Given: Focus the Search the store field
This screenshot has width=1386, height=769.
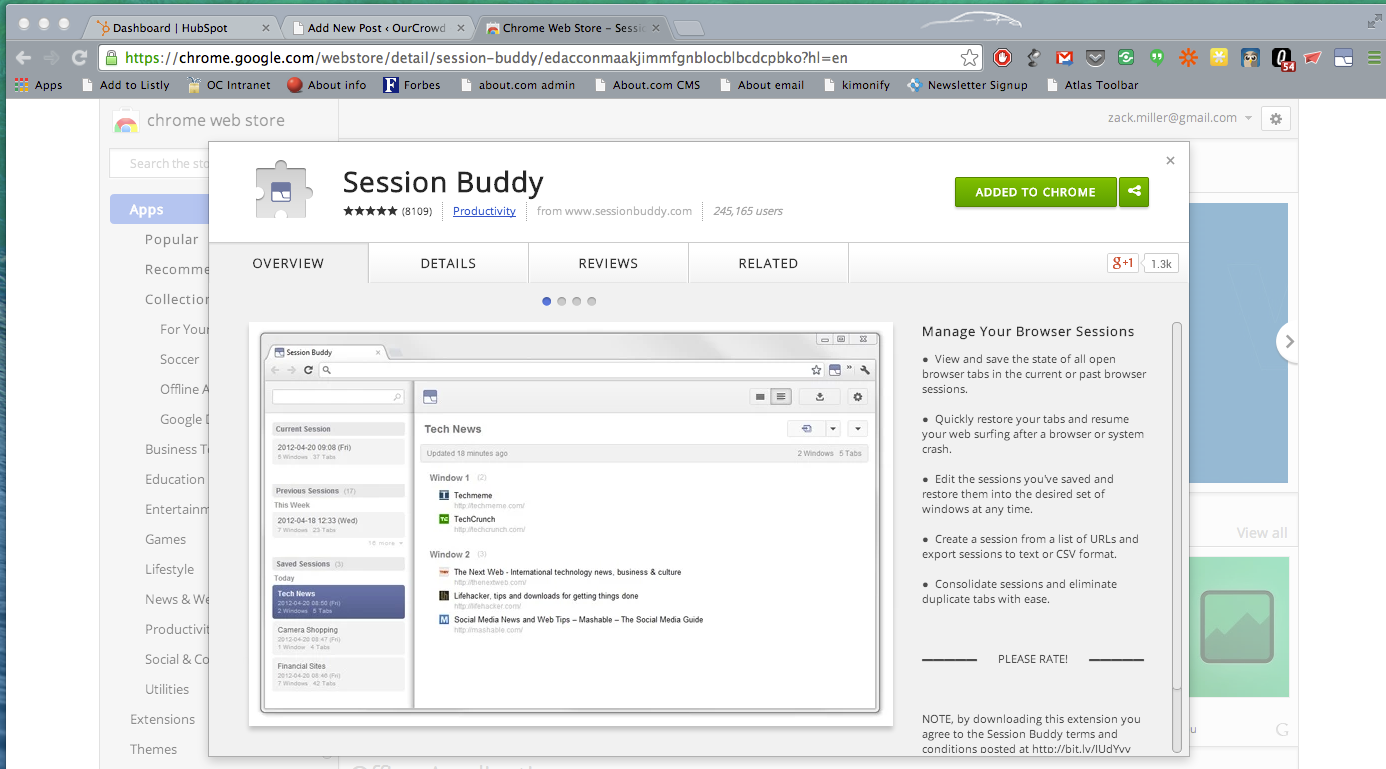Looking at the screenshot, I should pos(160,163).
